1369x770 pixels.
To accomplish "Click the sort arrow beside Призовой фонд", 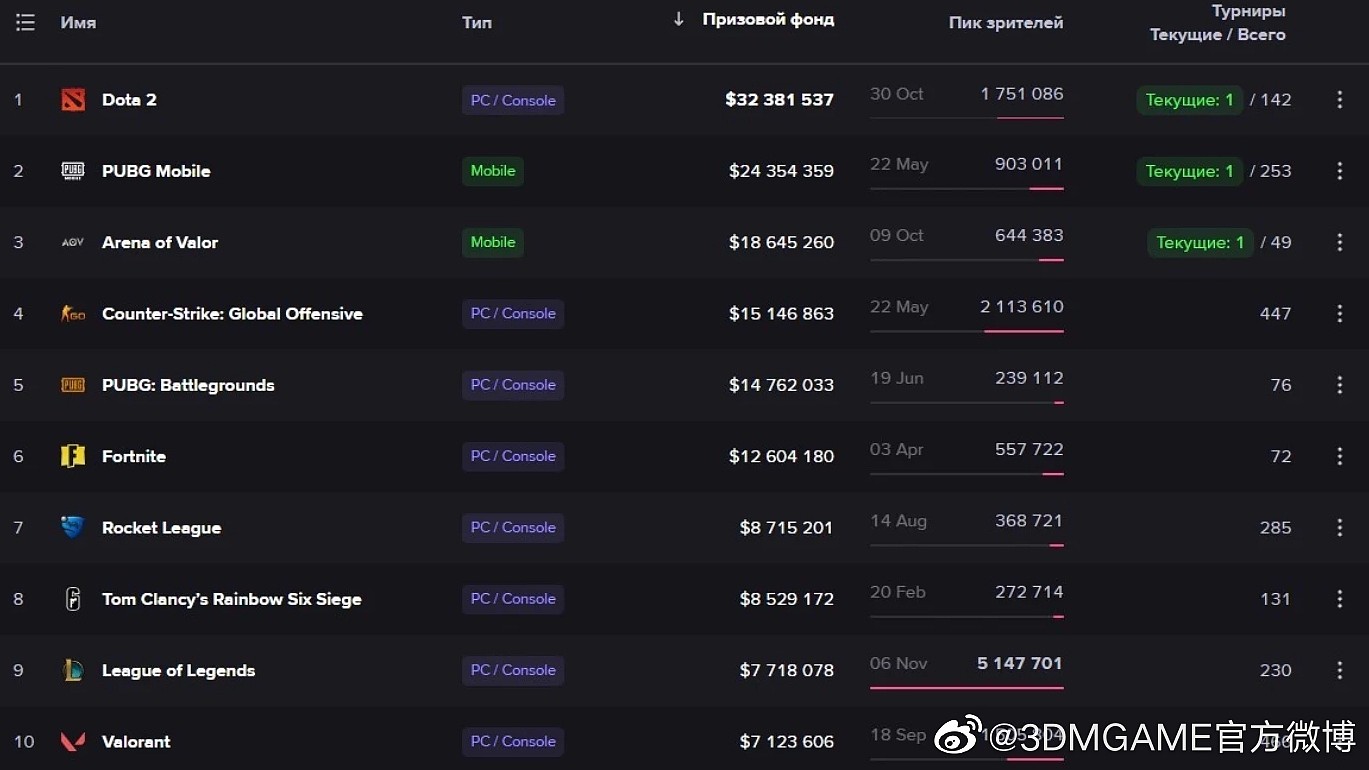I will [x=678, y=19].
